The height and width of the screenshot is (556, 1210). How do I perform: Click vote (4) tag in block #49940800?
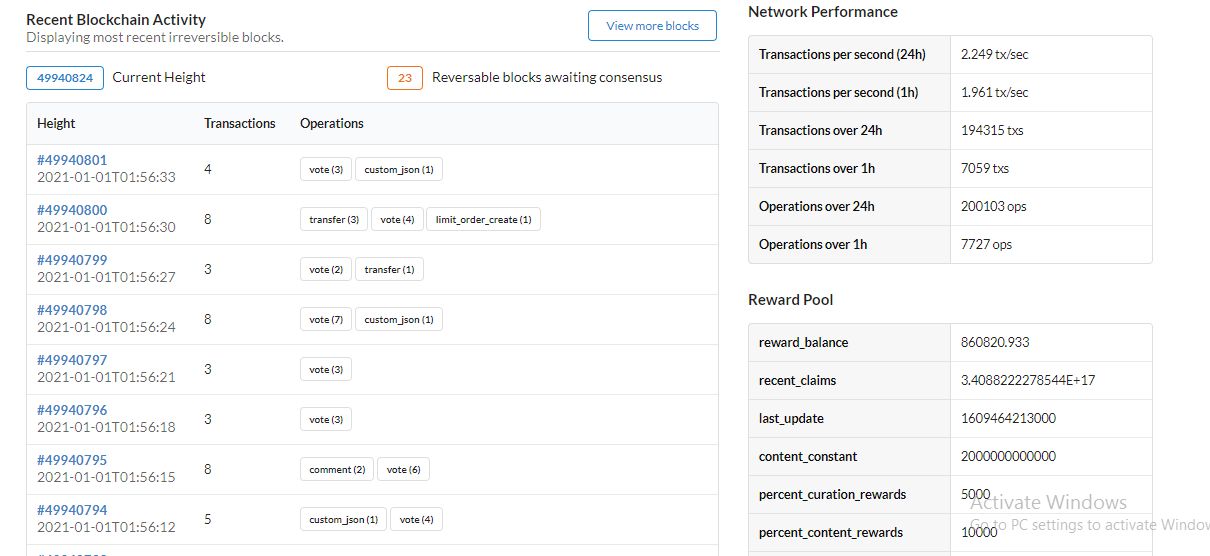tap(397, 219)
